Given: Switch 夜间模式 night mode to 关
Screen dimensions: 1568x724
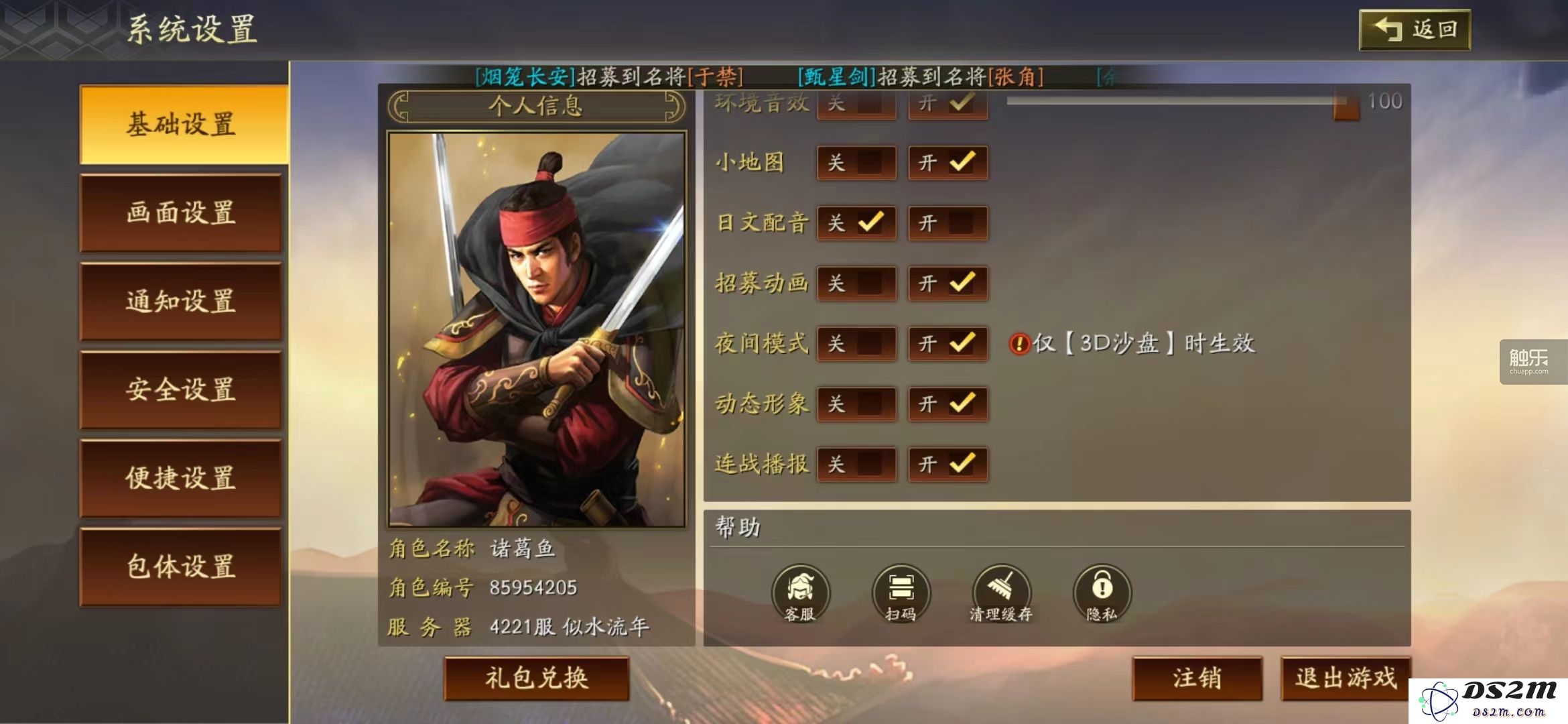Looking at the screenshot, I should coord(856,344).
